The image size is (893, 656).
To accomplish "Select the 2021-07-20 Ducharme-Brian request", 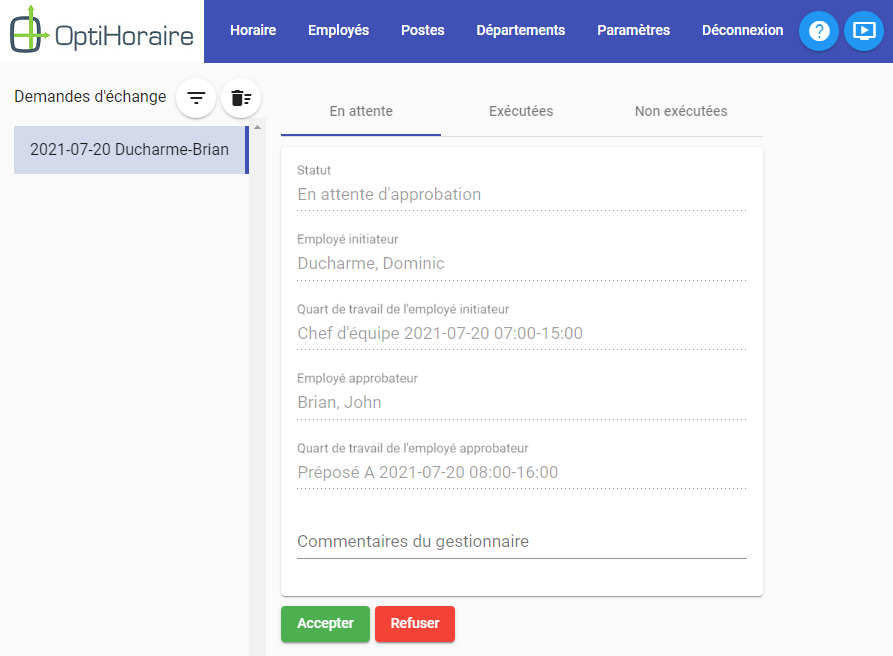I will pos(131,150).
